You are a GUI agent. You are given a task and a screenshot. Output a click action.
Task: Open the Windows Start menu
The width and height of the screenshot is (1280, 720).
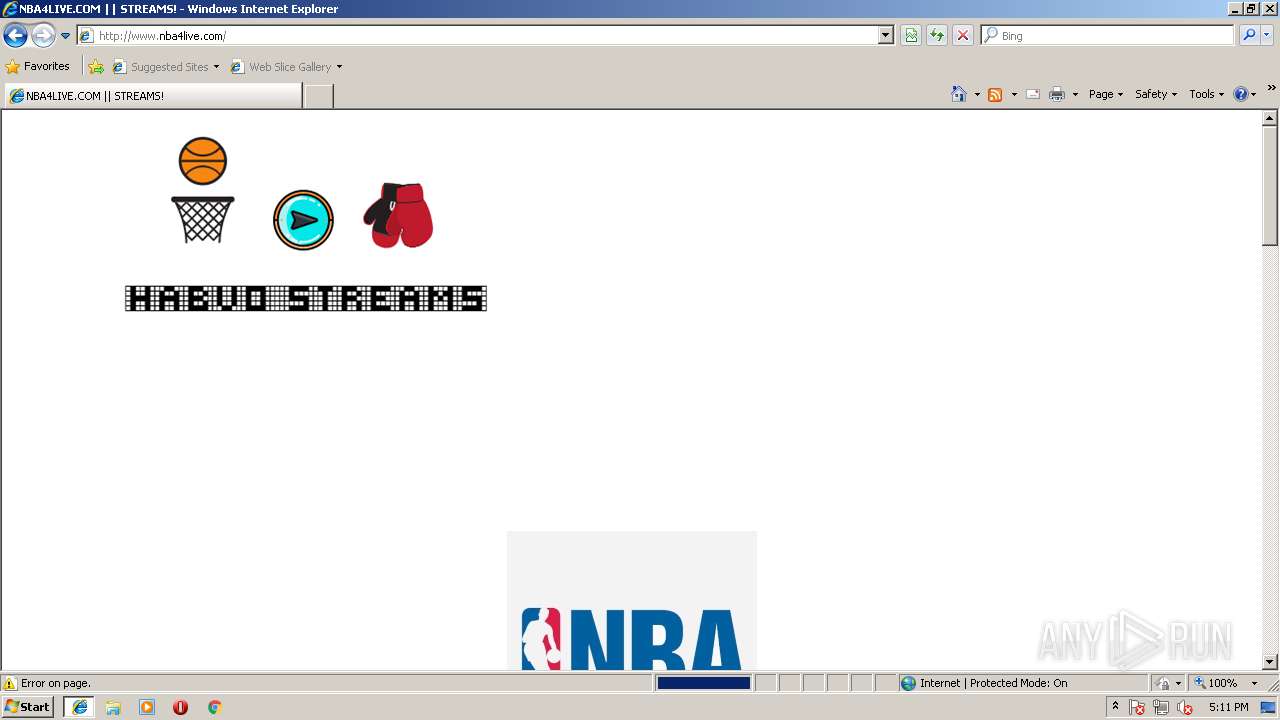tap(27, 707)
